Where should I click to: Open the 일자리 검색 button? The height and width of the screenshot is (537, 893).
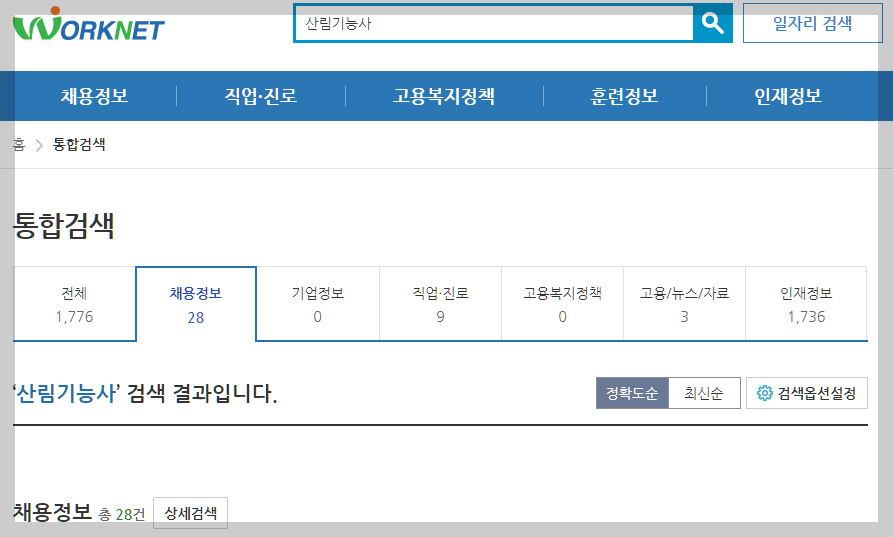tap(813, 23)
